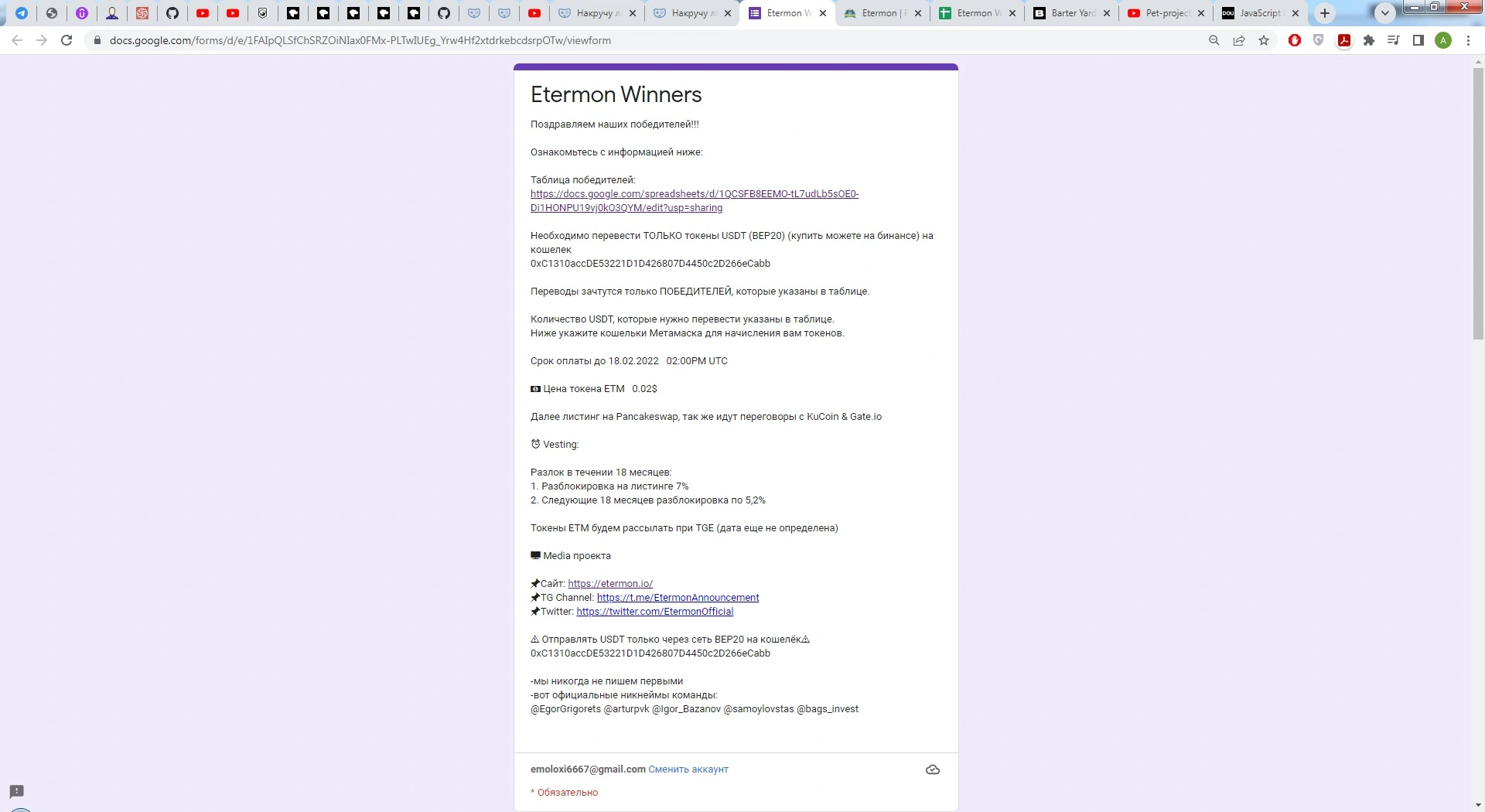Bookmark this page with the star icon

[x=1264, y=40]
